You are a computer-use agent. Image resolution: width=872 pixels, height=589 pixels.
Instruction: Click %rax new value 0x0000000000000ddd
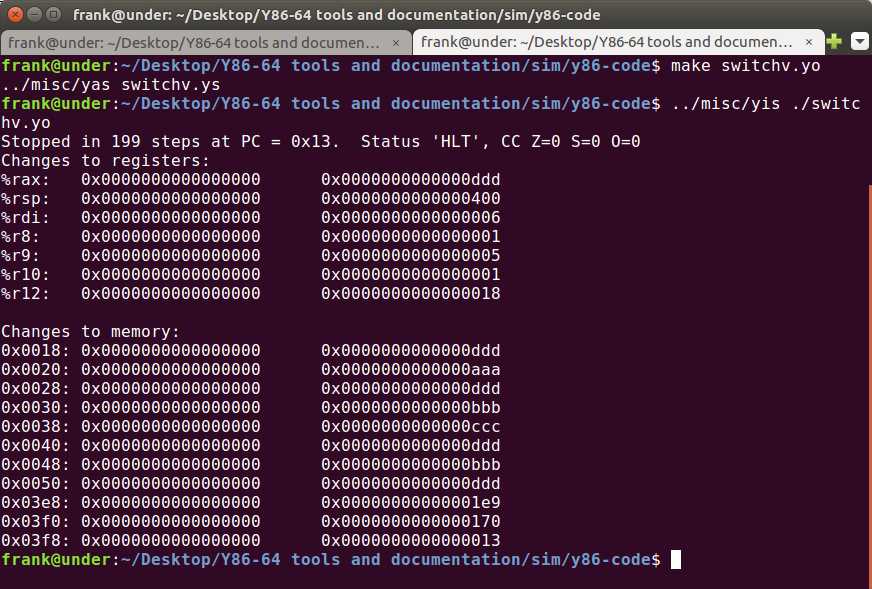click(410, 180)
